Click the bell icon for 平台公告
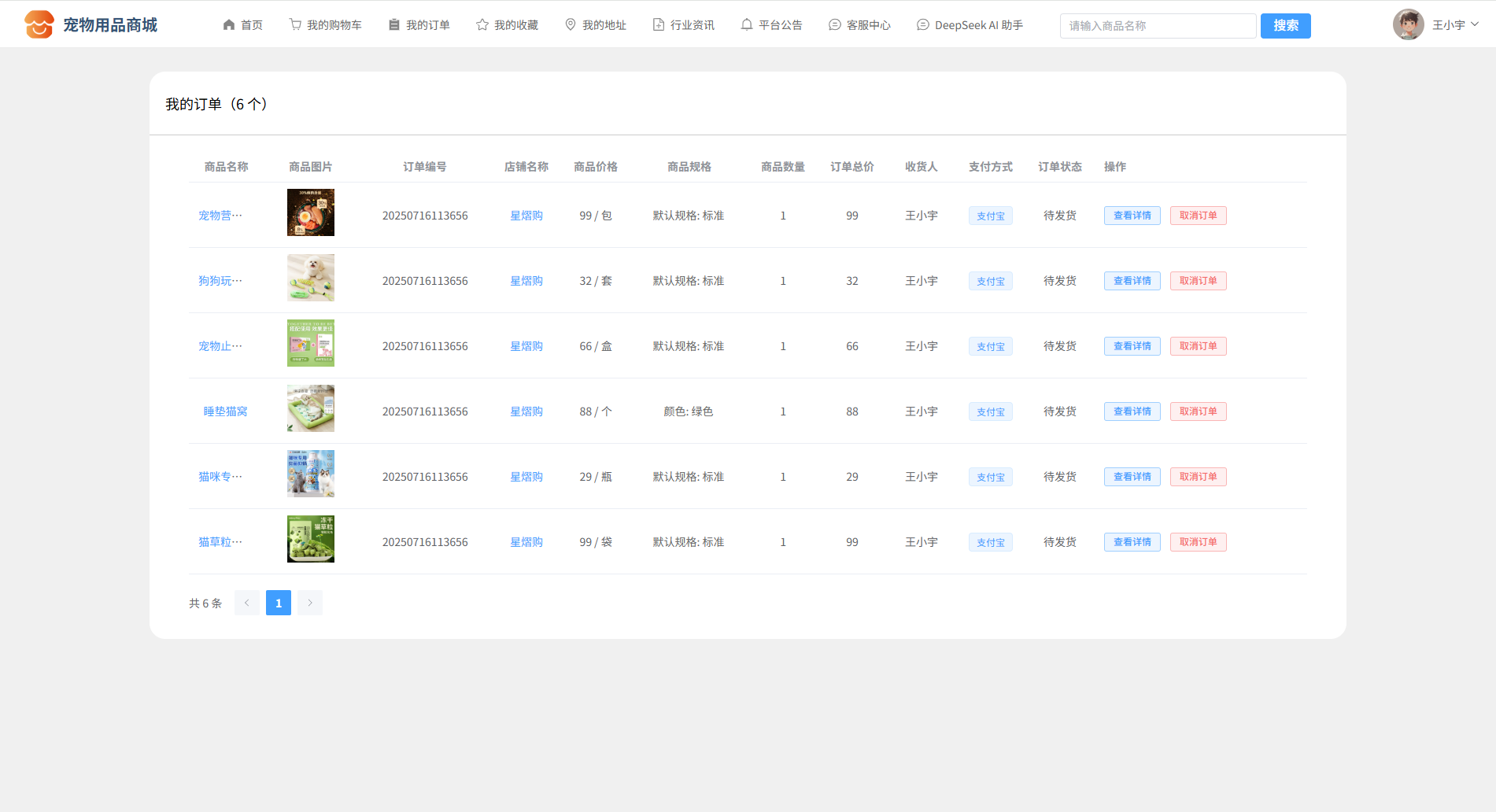 tap(747, 25)
